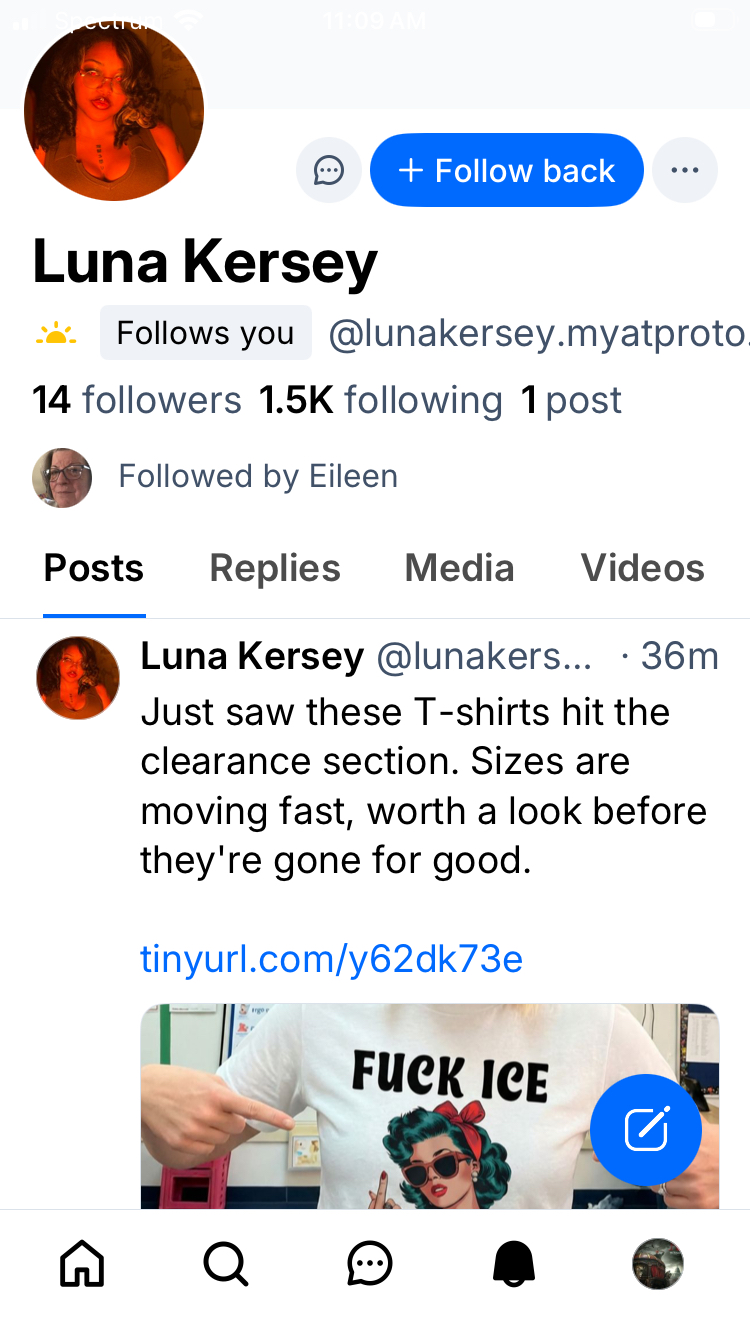Open the three-dot more options menu
This screenshot has height=1334, width=750.
pos(685,170)
